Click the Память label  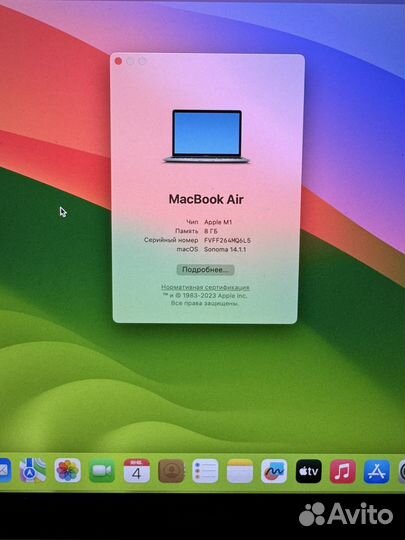[x=187, y=231]
